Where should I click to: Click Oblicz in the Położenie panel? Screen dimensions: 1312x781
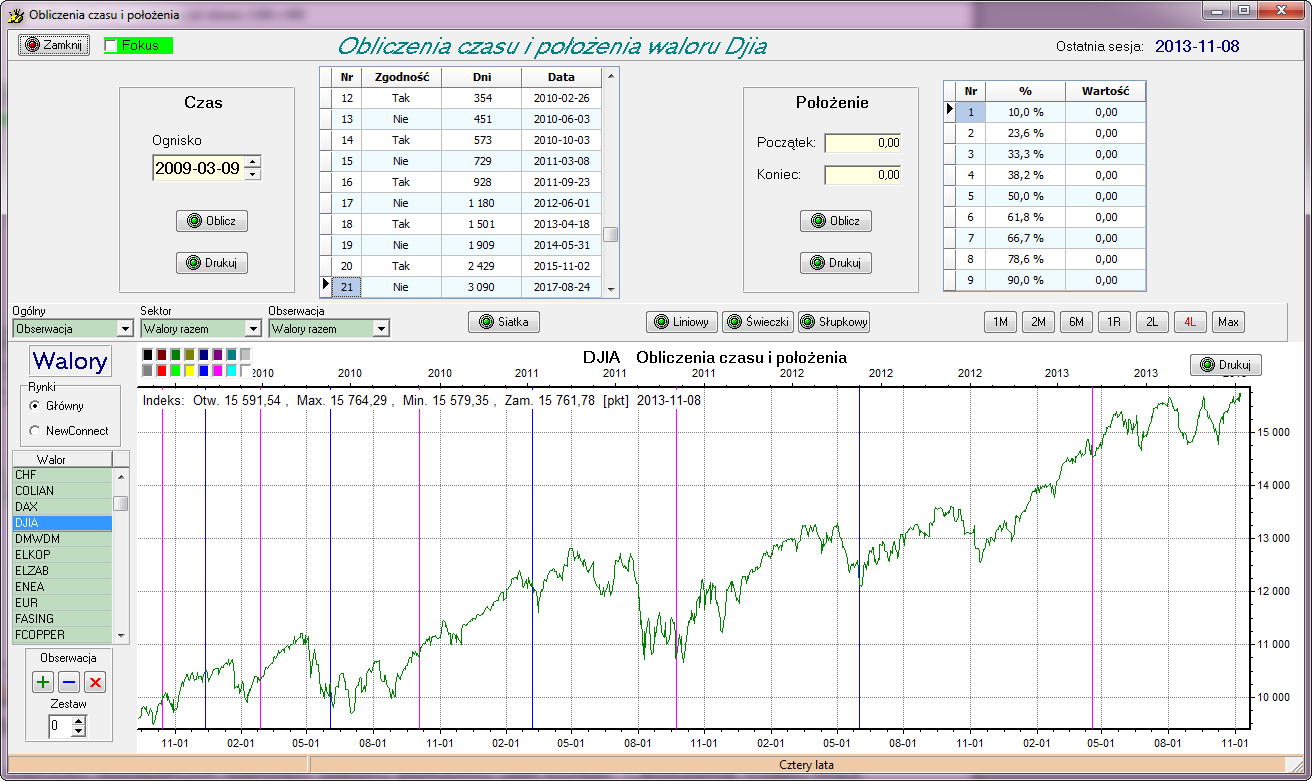pos(836,221)
